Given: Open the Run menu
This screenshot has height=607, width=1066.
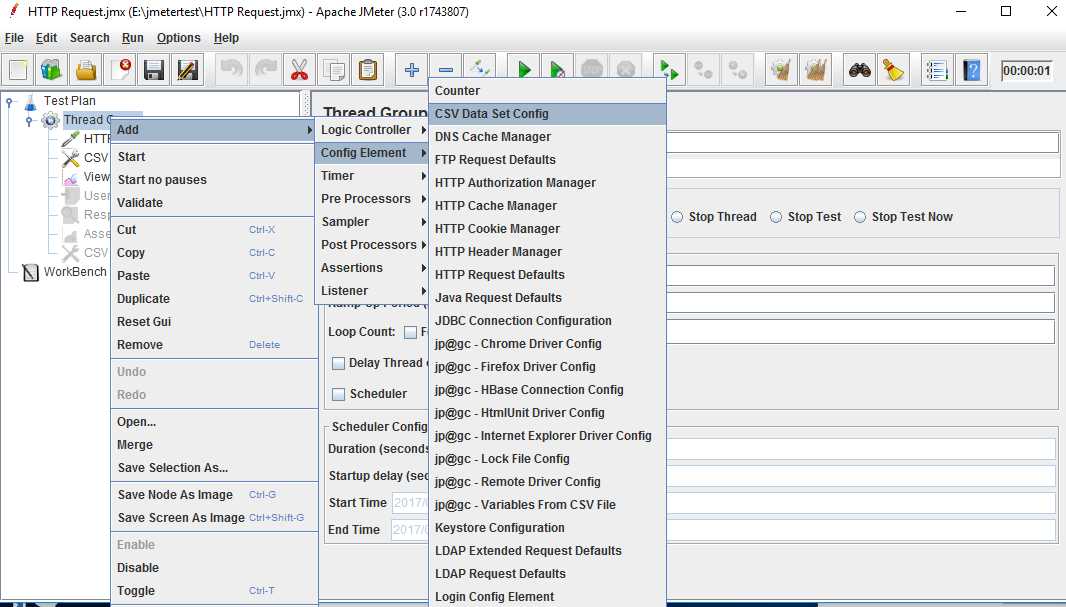Looking at the screenshot, I should [x=133, y=38].
